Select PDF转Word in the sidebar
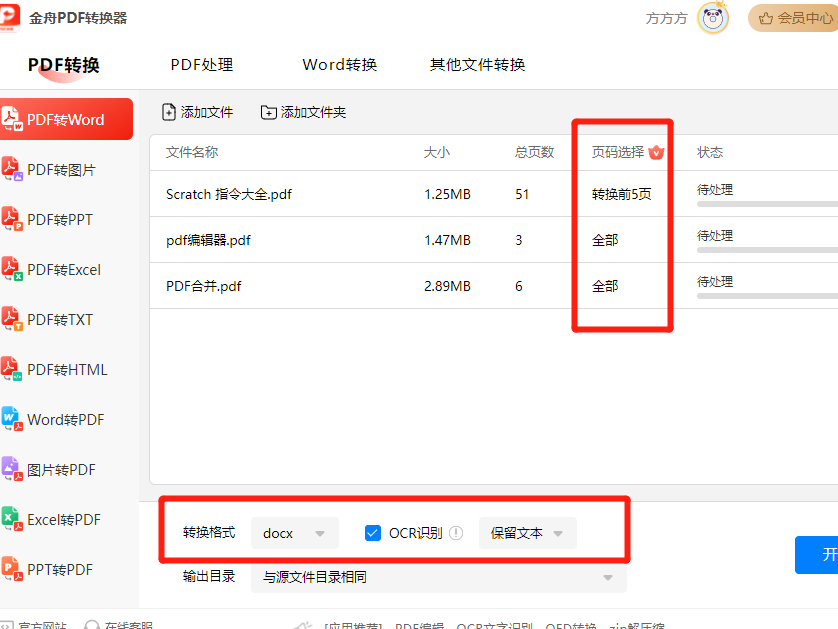This screenshot has height=629, width=838. pos(66,119)
